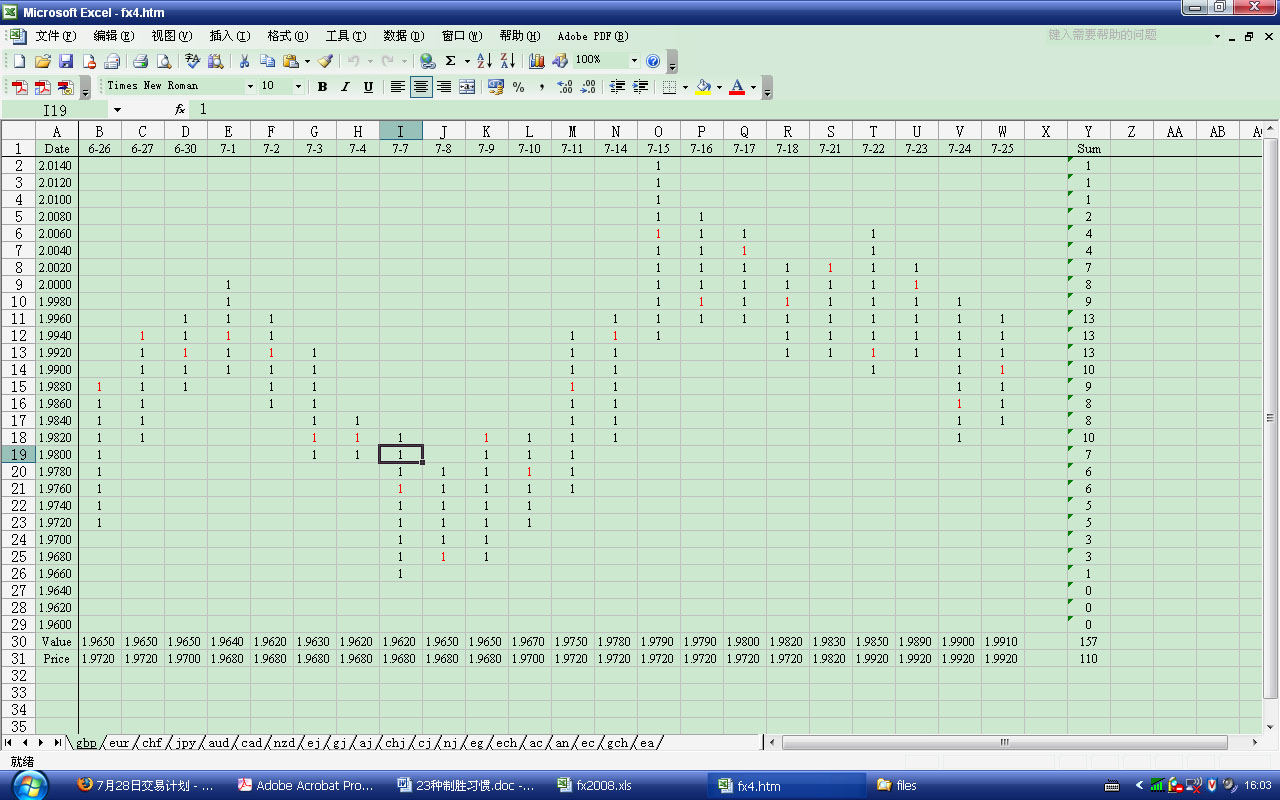The height and width of the screenshot is (800, 1280).
Task: Click the help question search box
Action: [x=1126, y=35]
